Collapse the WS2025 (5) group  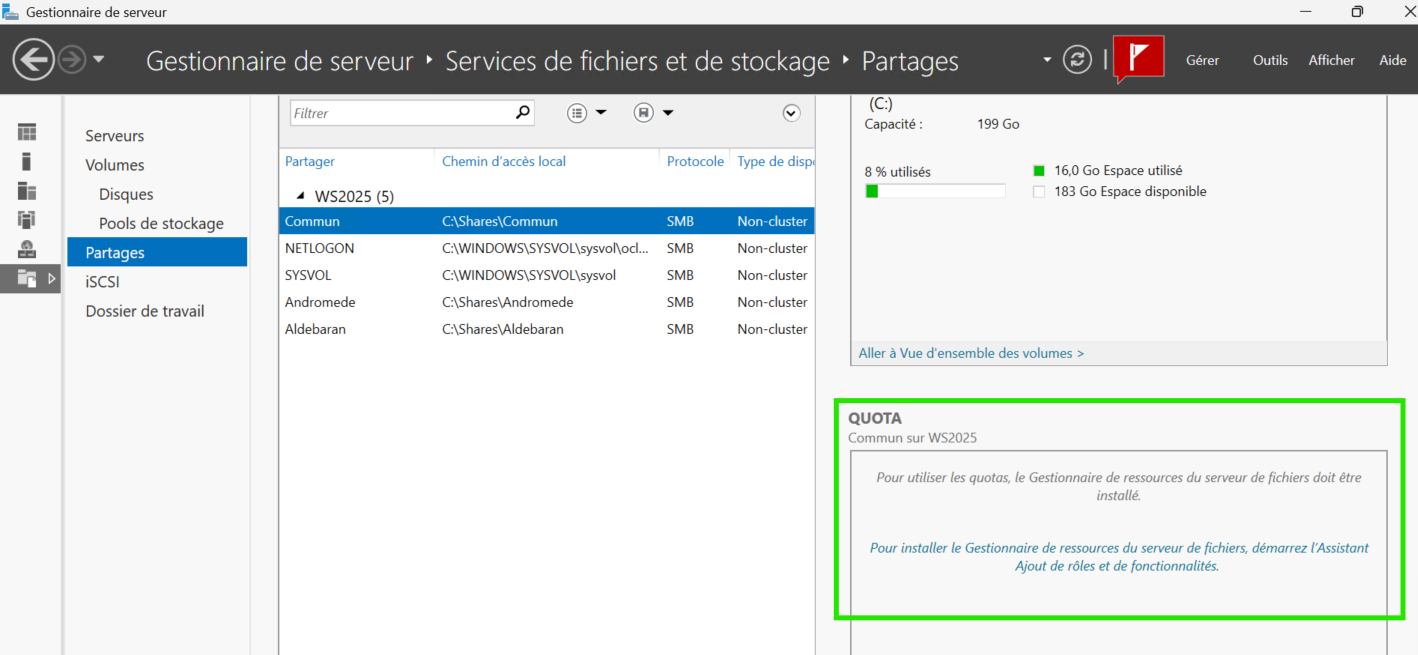point(301,196)
